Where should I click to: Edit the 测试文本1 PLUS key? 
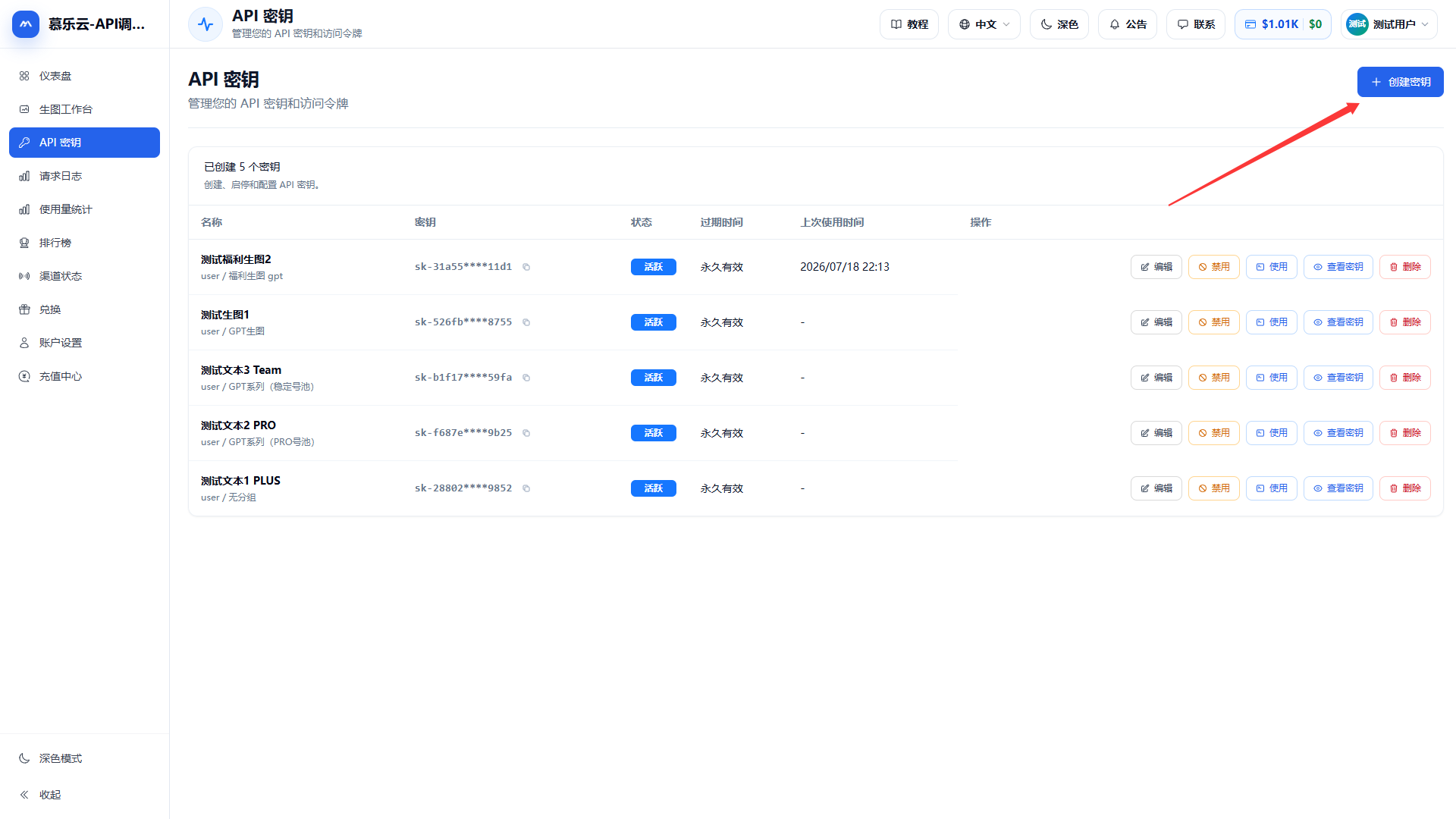click(x=1156, y=488)
